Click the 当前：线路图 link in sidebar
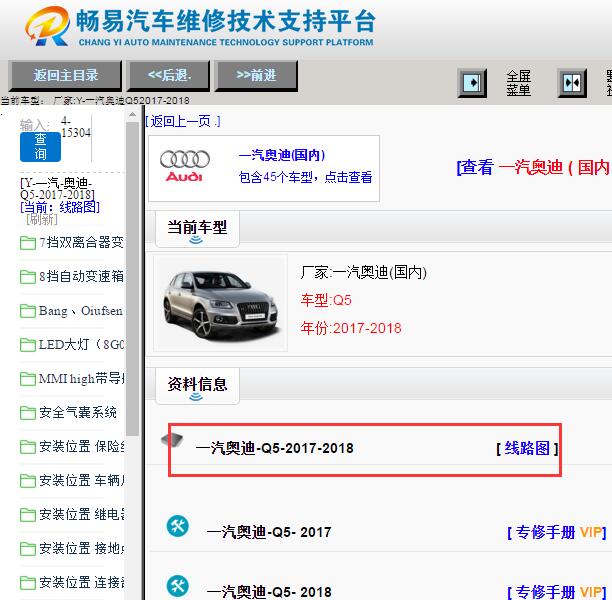Image resolution: width=612 pixels, height=600 pixels. [x=60, y=207]
